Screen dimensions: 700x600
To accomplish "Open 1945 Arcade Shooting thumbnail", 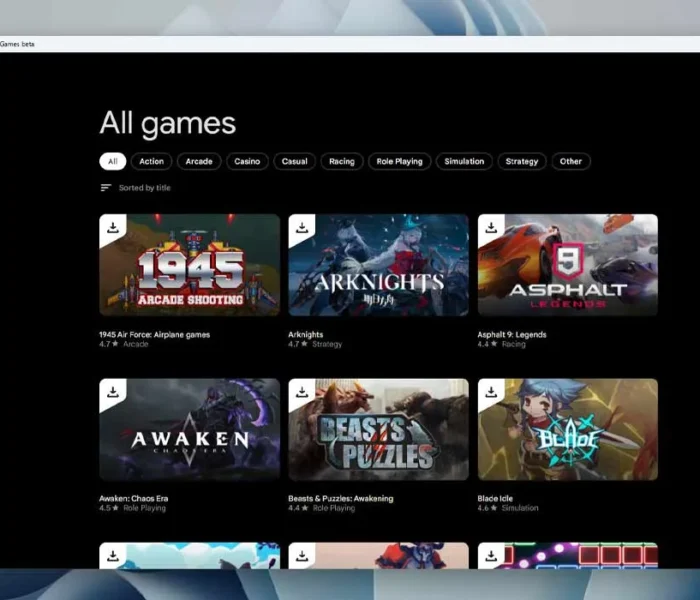I will [x=189, y=265].
